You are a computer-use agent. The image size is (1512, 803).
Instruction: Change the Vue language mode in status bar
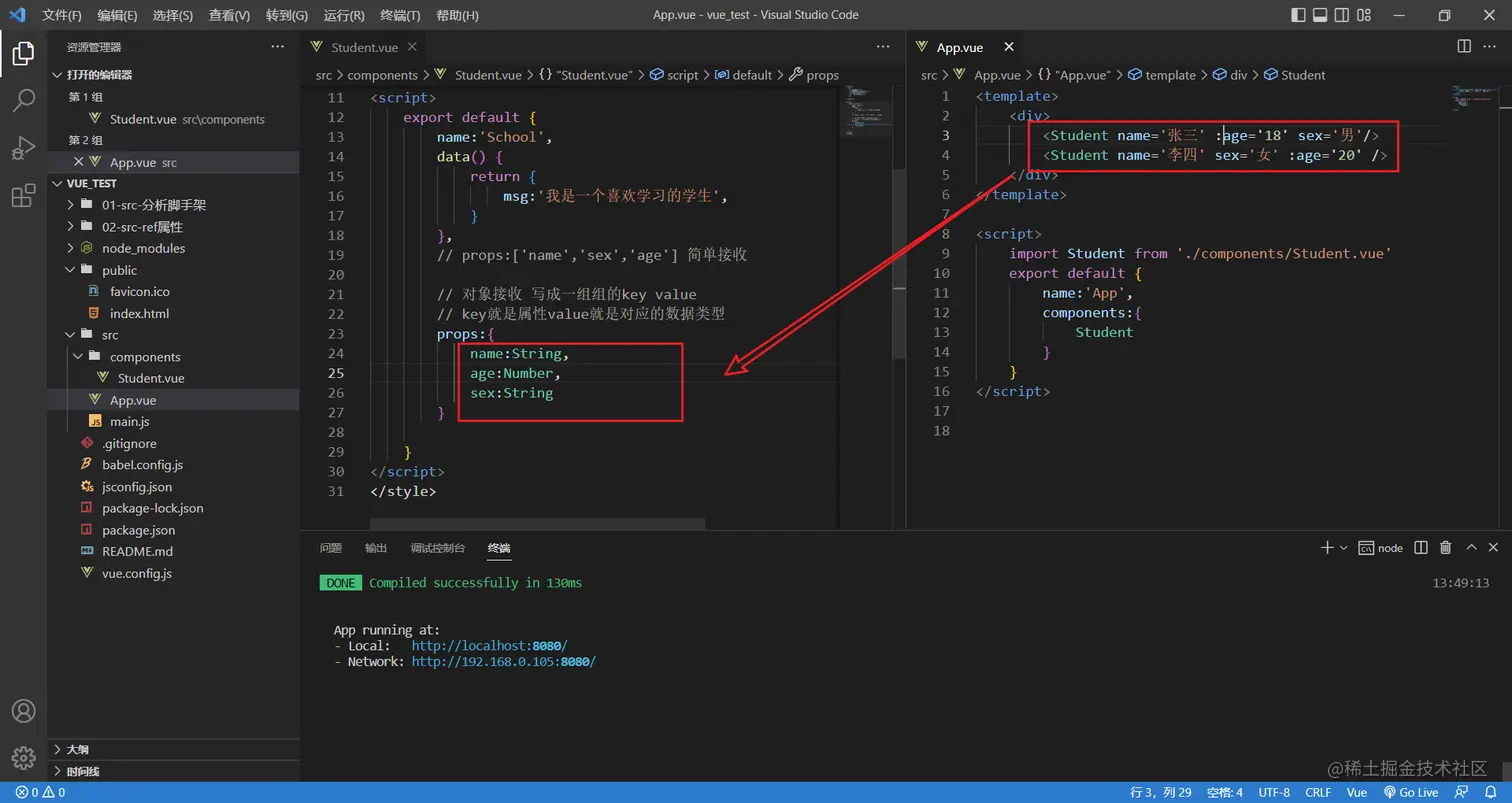click(1357, 792)
